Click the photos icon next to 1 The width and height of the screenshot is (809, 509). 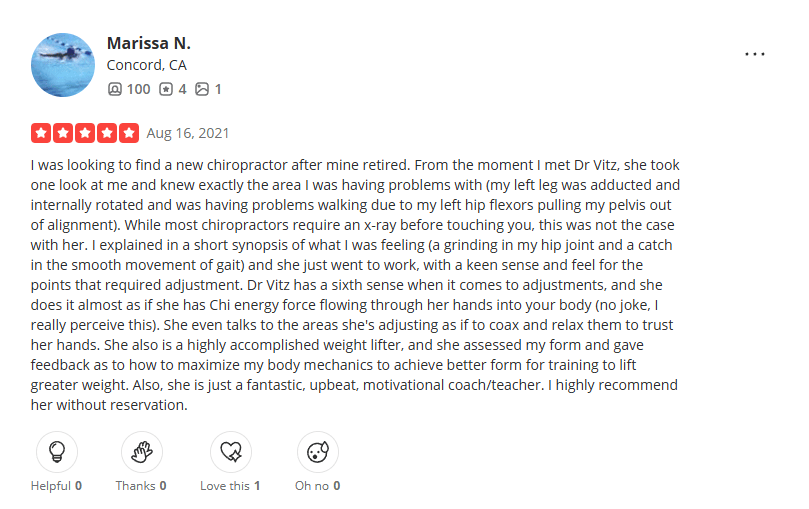(202, 89)
